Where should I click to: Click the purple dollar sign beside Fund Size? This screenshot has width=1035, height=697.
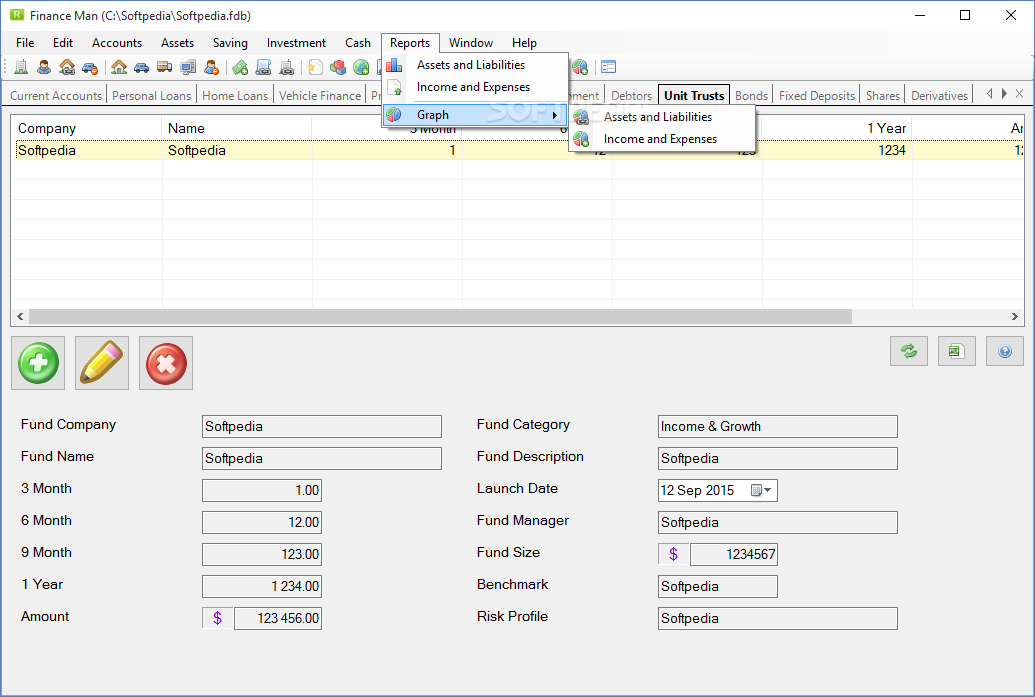(x=673, y=554)
